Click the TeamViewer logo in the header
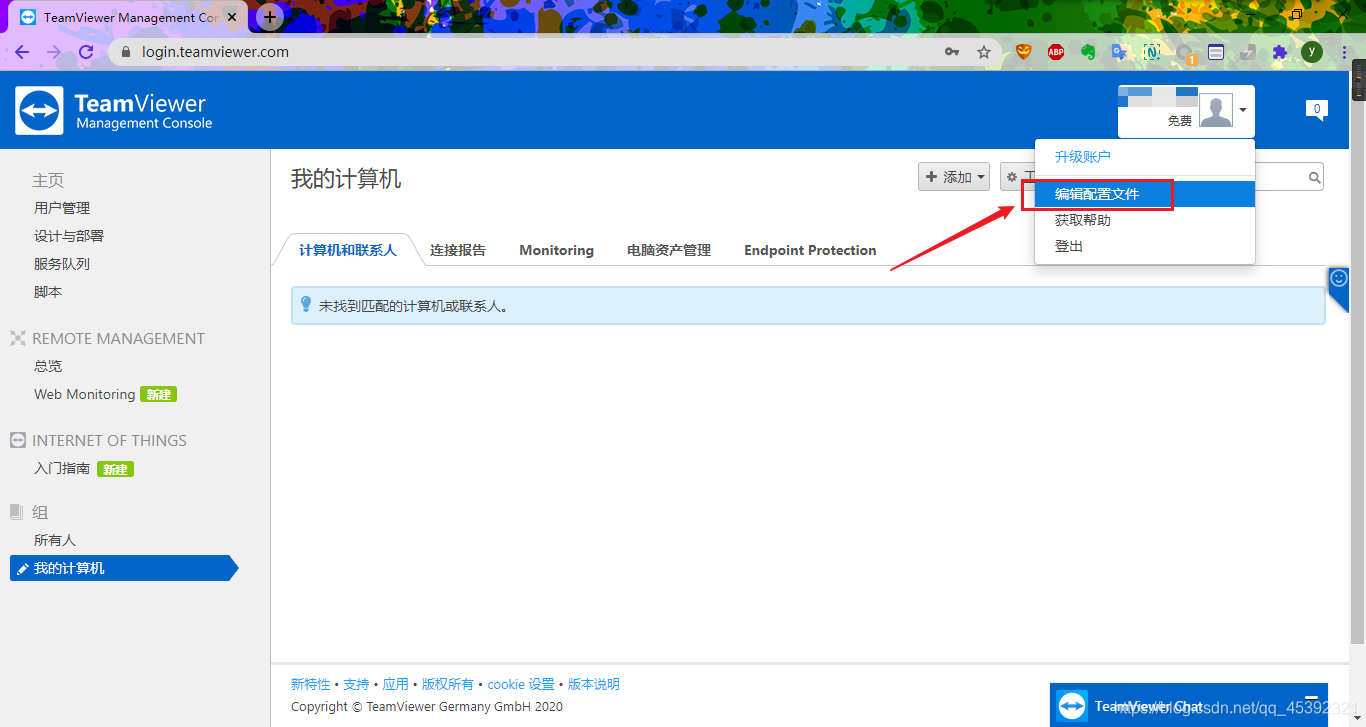1366x727 pixels. tap(114, 110)
